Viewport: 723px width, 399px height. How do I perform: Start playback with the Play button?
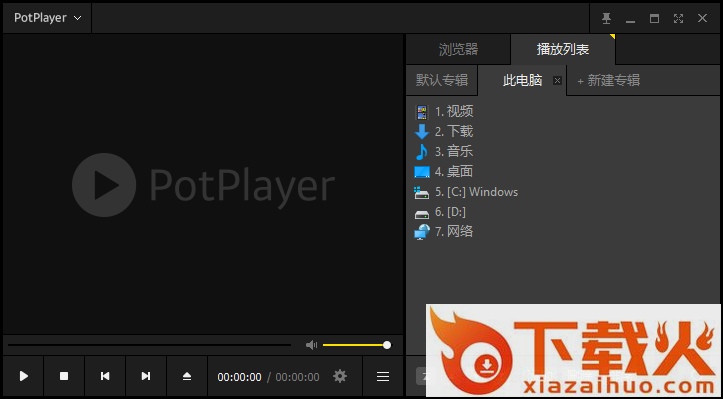(x=24, y=376)
